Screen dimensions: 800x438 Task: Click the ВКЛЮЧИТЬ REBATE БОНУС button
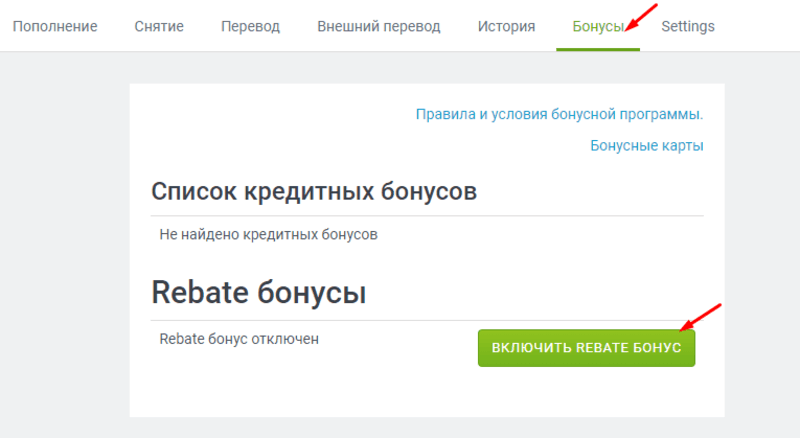pyautogui.click(x=586, y=348)
